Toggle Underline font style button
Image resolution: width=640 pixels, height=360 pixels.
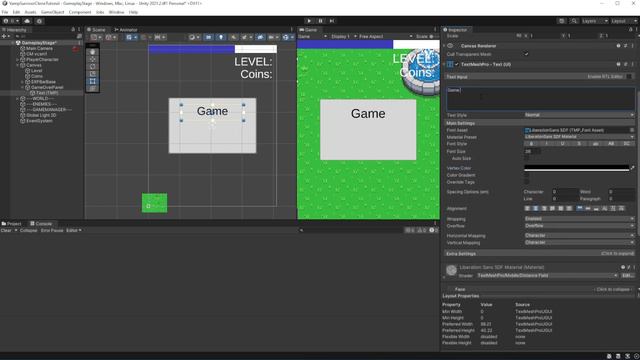pyautogui.click(x=562, y=144)
